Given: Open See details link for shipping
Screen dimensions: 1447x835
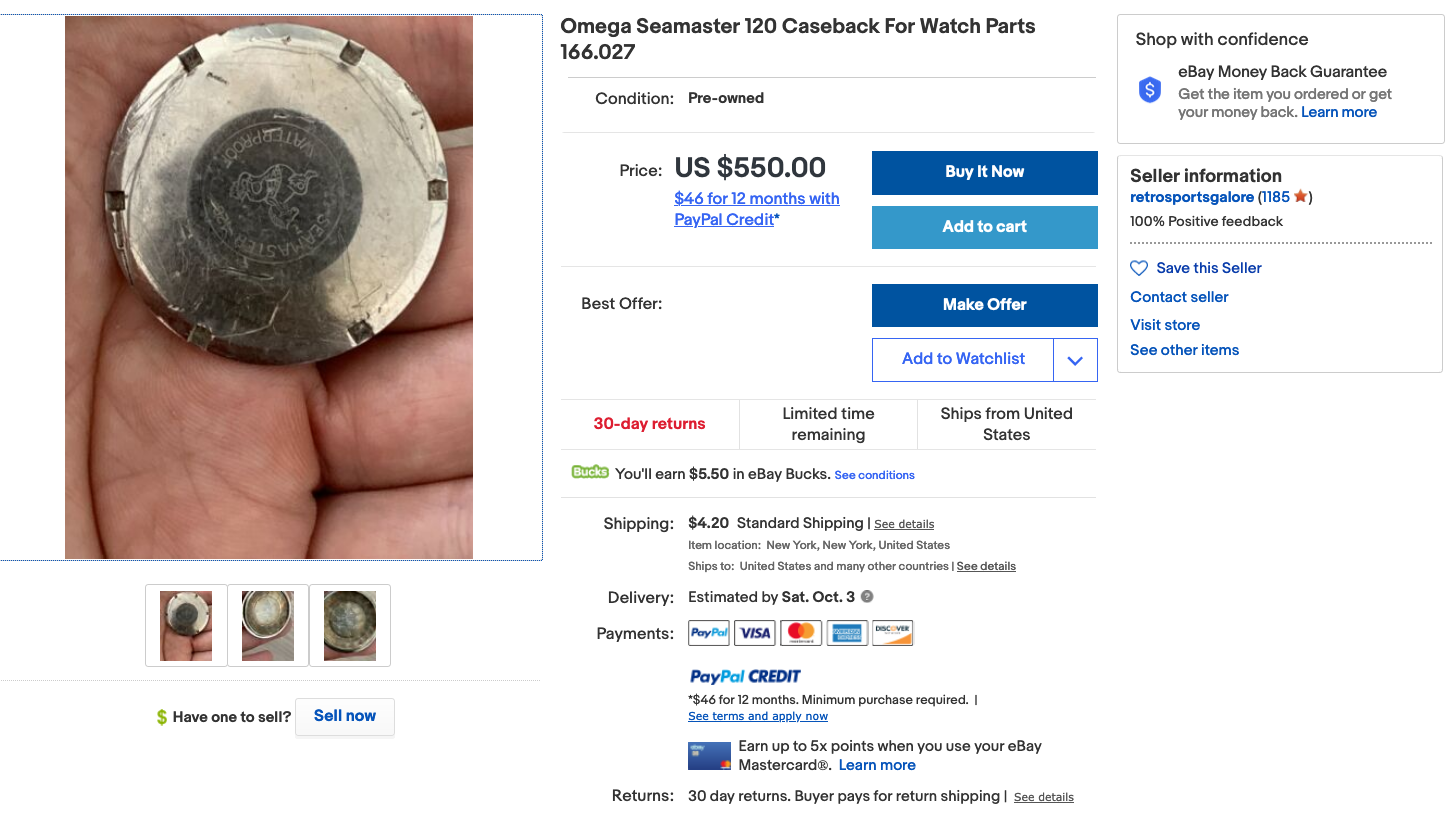Looking at the screenshot, I should click(904, 524).
